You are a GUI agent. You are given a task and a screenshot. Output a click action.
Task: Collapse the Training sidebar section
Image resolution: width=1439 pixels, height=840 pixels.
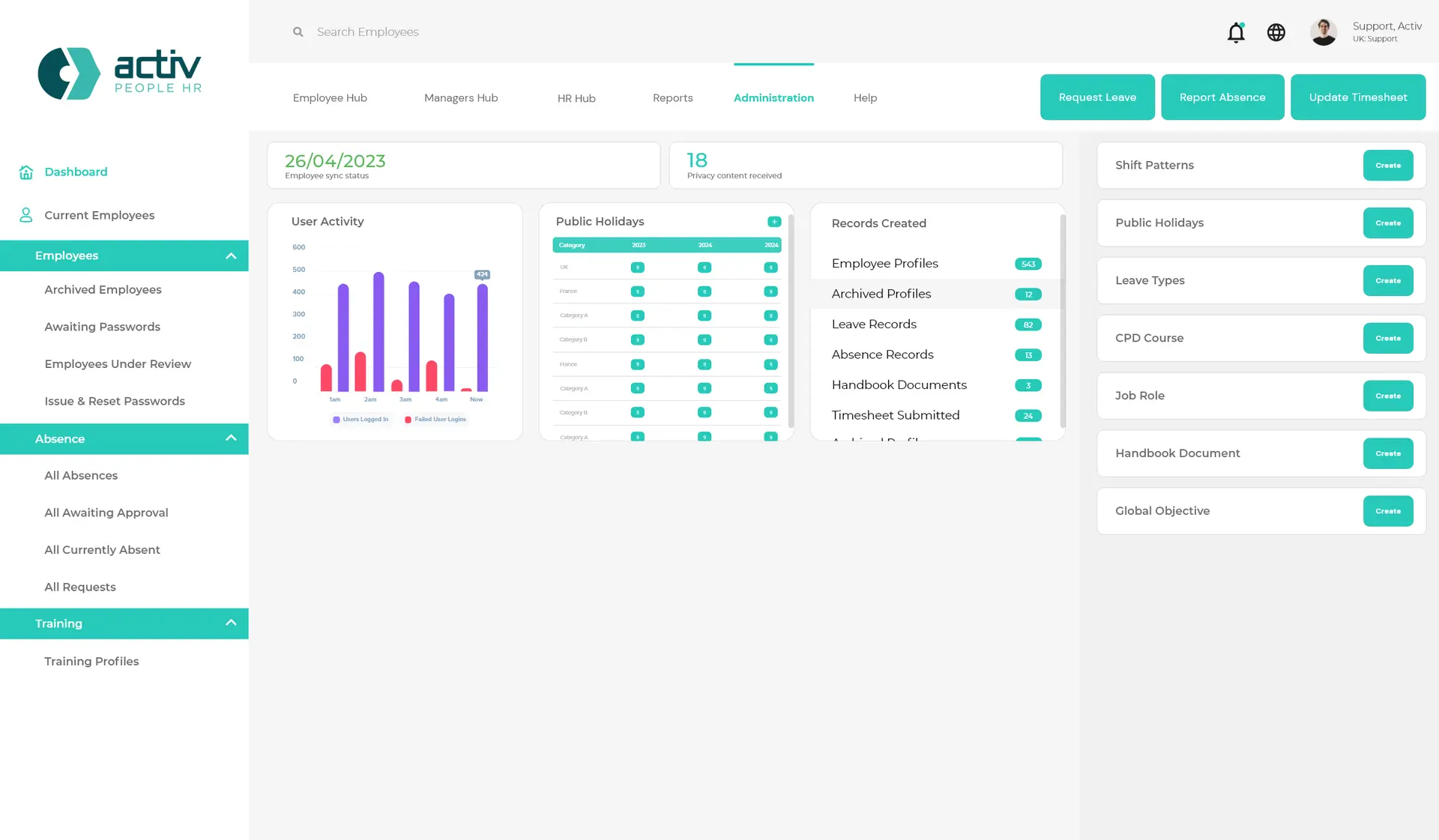click(x=231, y=623)
